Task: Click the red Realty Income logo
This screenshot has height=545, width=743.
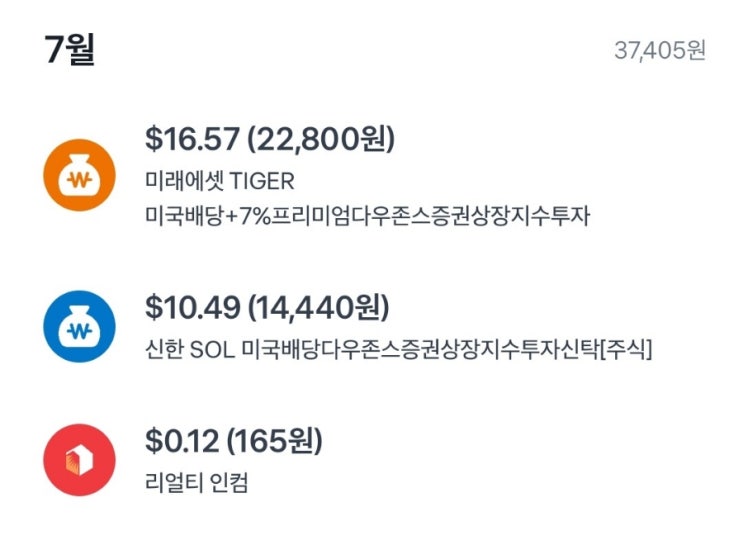Action: tap(79, 460)
